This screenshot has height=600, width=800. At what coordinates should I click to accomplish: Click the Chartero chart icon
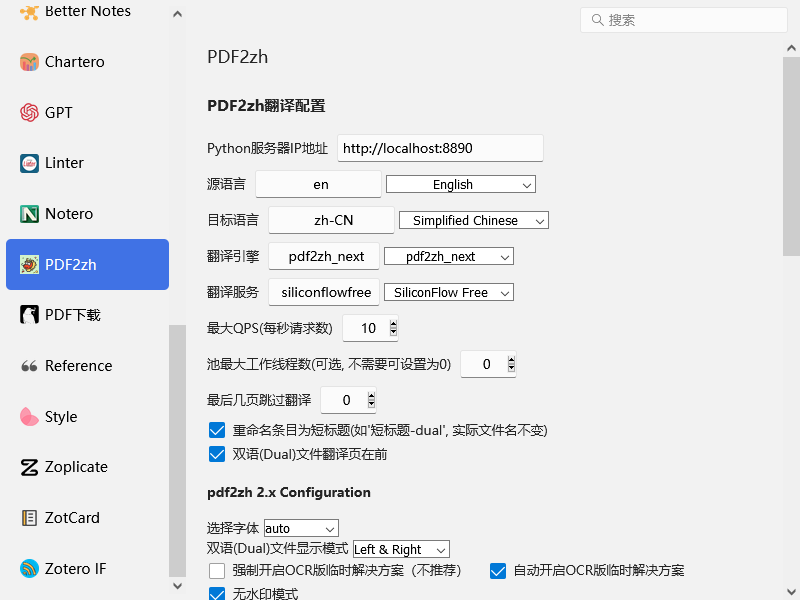tap(29, 62)
